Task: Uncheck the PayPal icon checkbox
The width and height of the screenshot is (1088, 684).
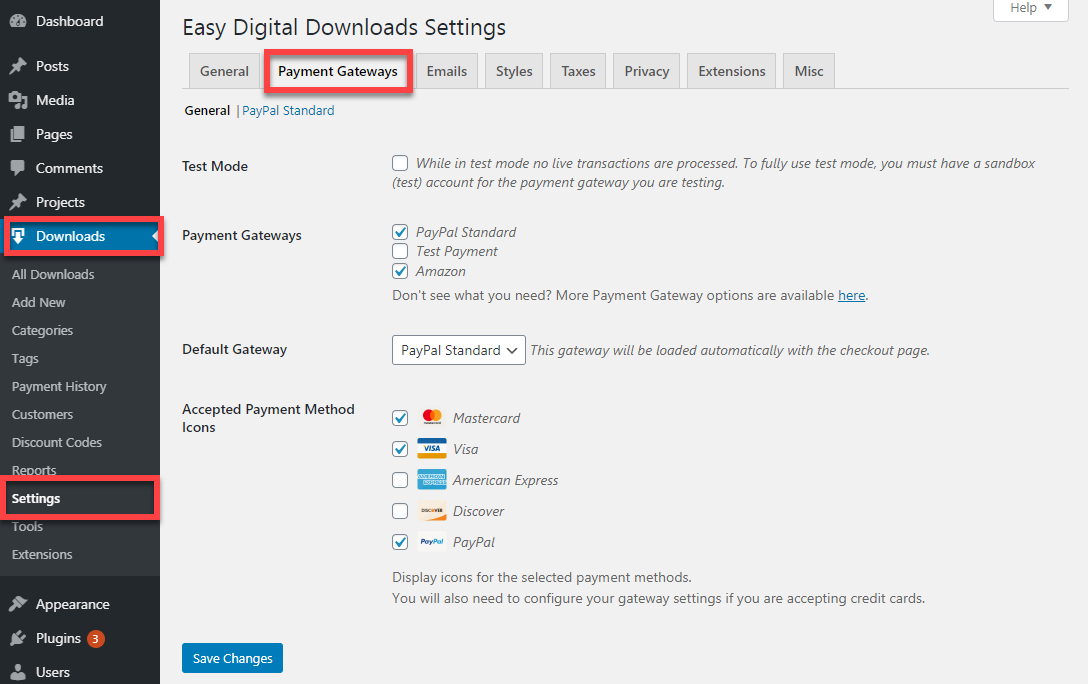Action: coord(400,542)
